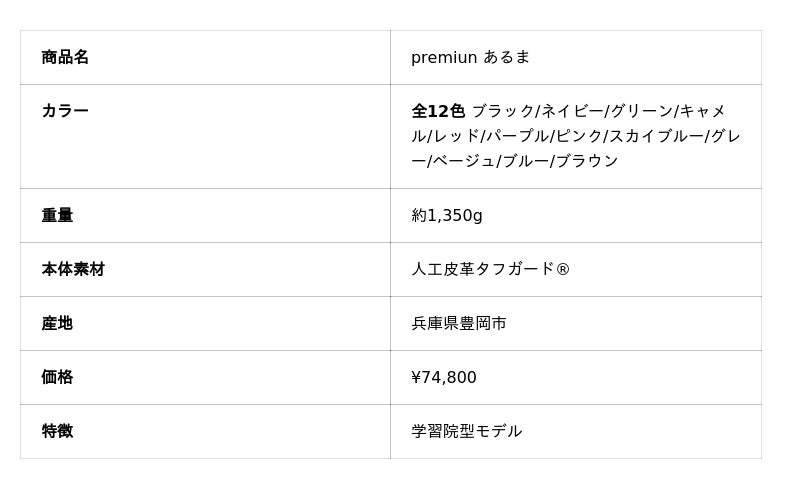The height and width of the screenshot is (489, 800).
Task: Click the 価格 row label
Action: click(57, 377)
